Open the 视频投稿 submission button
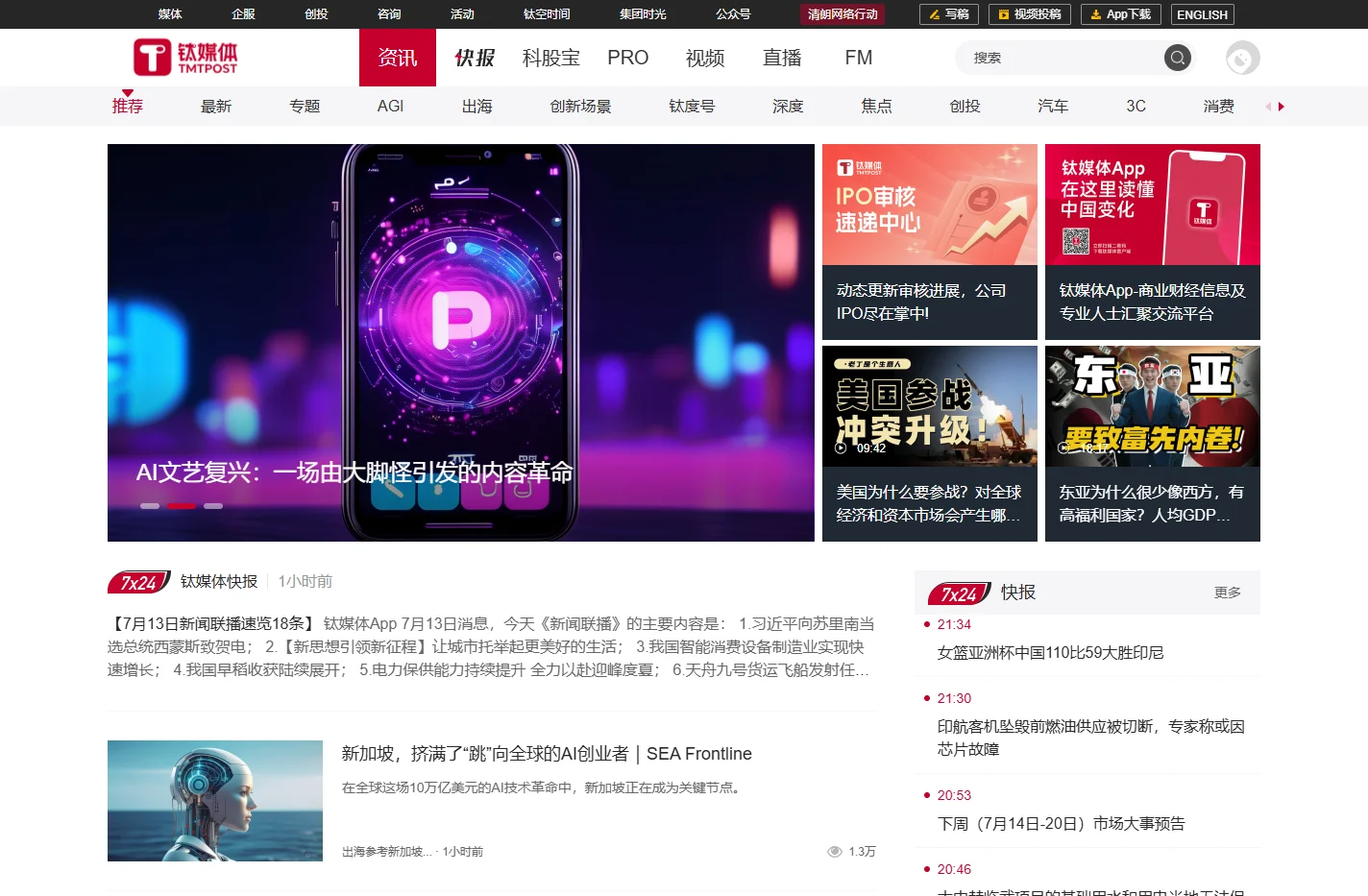This screenshot has height=896, width=1368. click(x=1029, y=14)
